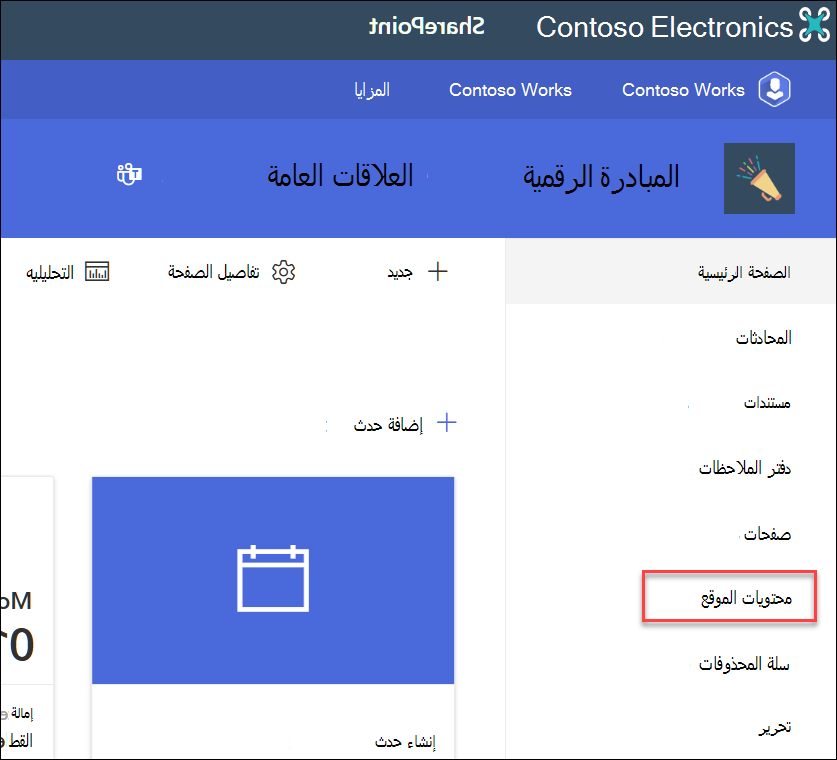Click the جديد new button label
The height and width of the screenshot is (760, 837).
[400, 272]
